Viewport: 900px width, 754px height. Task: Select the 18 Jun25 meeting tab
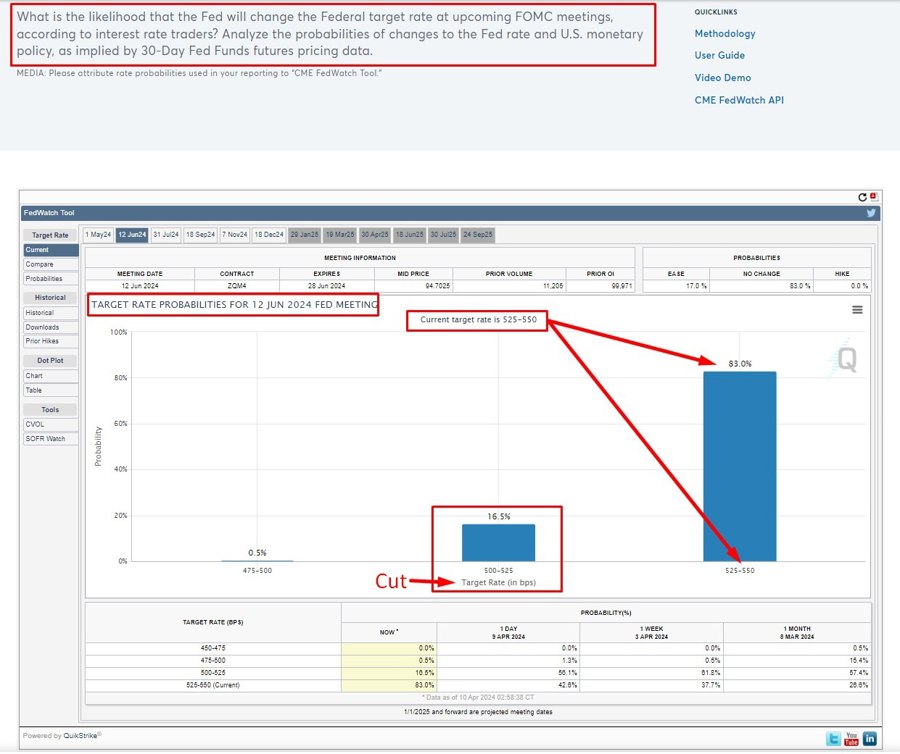(410, 235)
